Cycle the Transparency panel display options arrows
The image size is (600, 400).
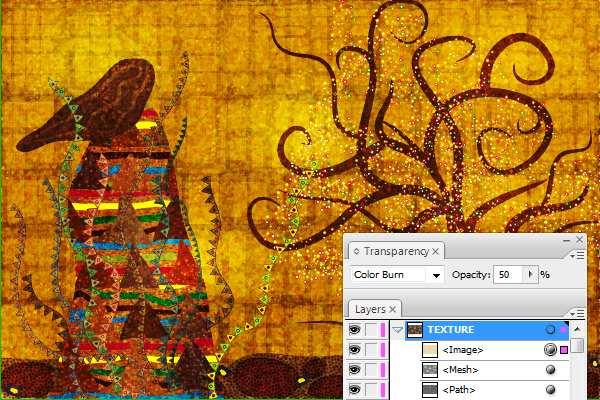click(356, 251)
